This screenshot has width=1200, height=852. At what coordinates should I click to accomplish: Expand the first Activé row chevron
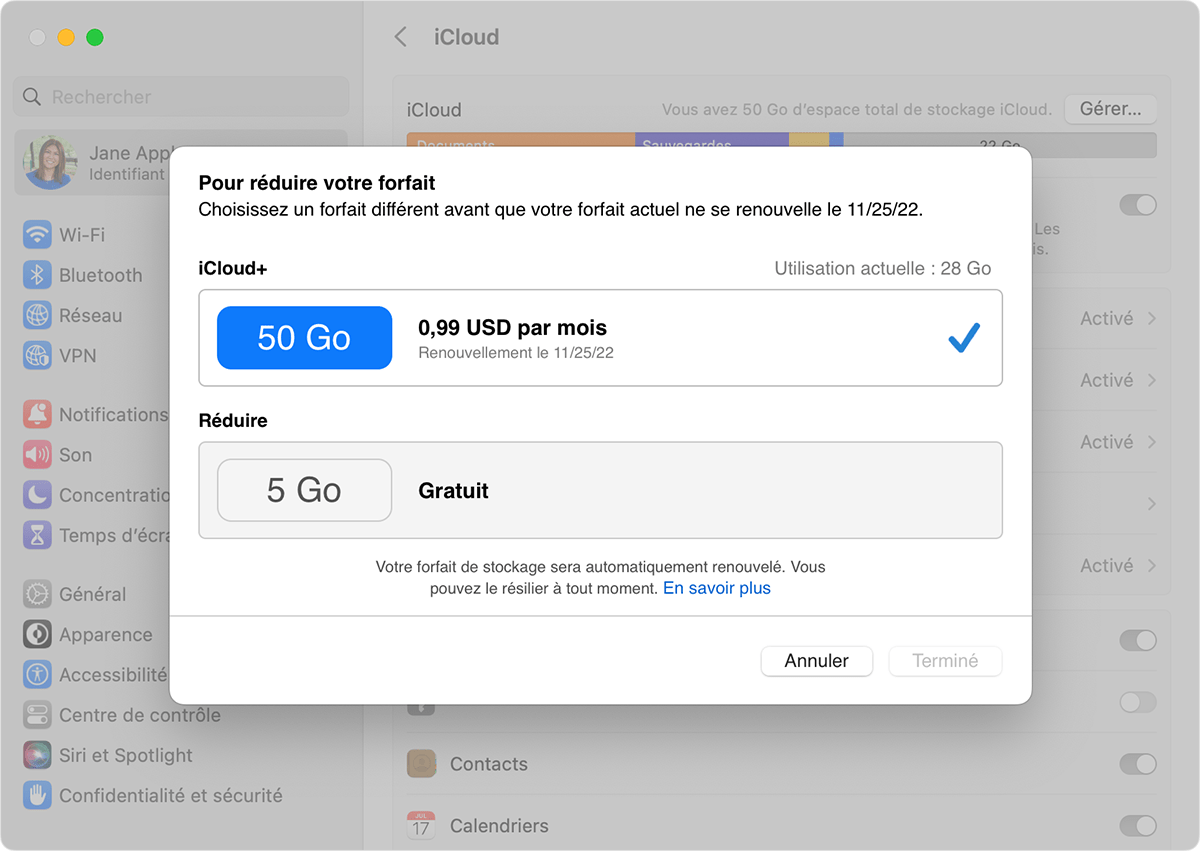tap(1152, 319)
